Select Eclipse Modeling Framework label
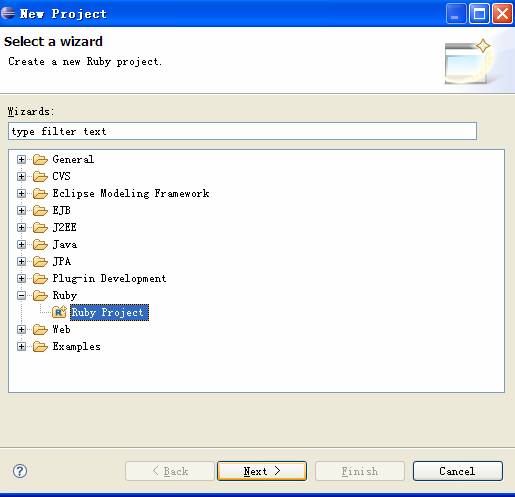 point(131,194)
